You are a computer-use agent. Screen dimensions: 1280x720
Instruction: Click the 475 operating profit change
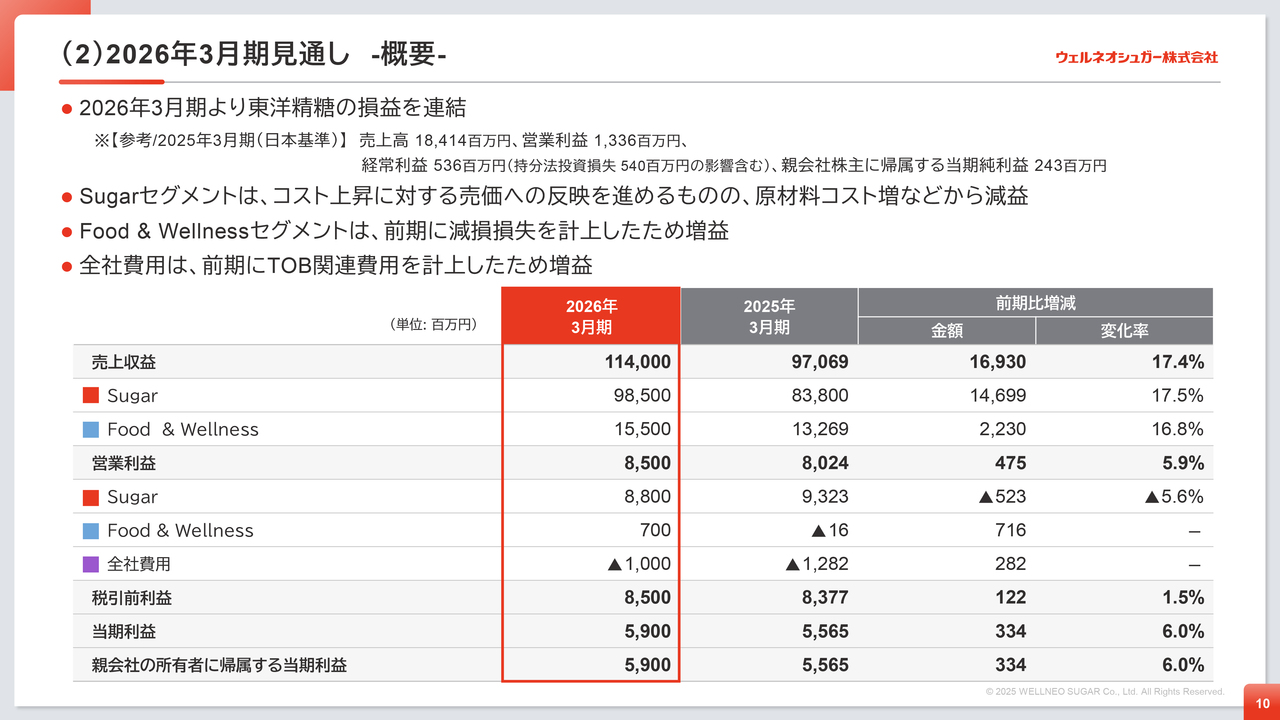pyautogui.click(x=1010, y=464)
